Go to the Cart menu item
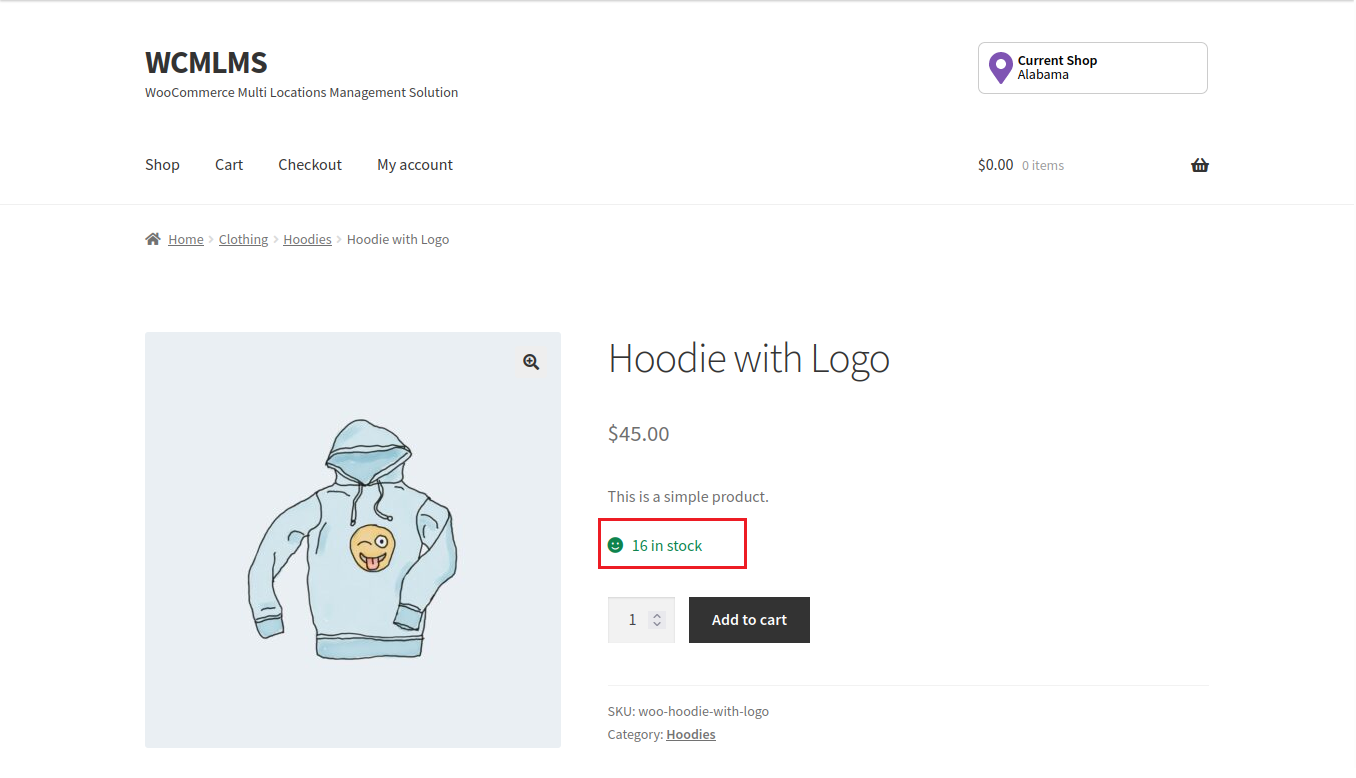This screenshot has height=778, width=1356. point(229,165)
